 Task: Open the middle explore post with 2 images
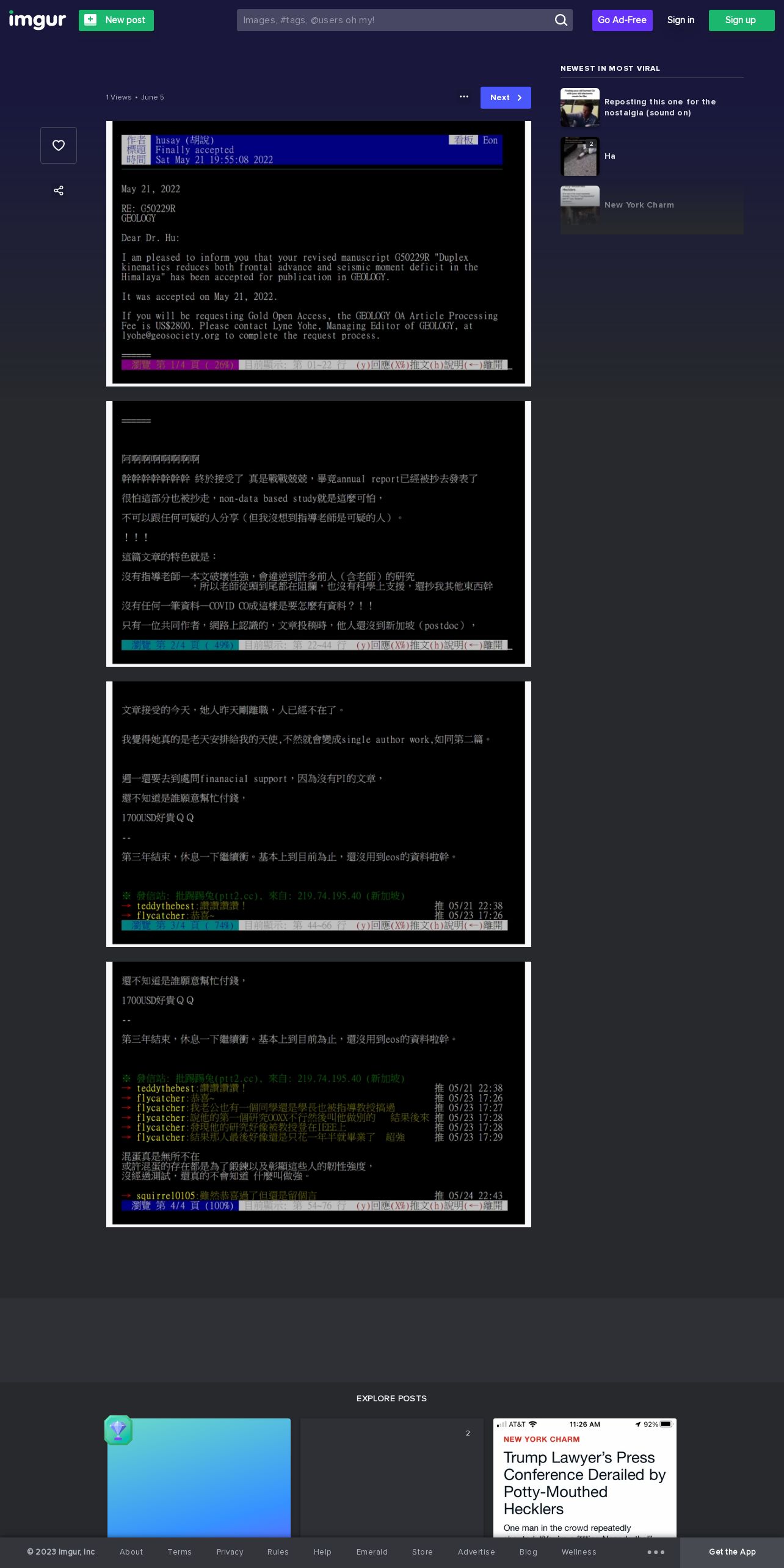click(x=392, y=1478)
